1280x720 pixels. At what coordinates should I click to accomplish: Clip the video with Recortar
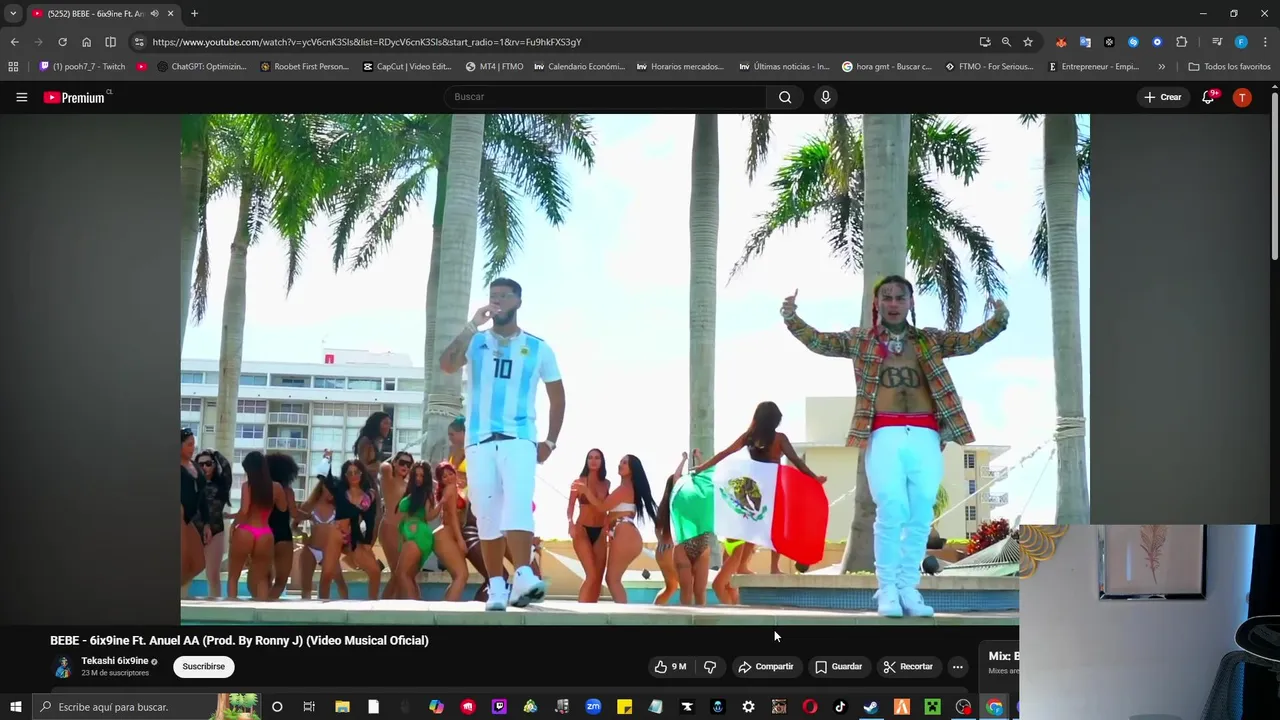(x=908, y=667)
